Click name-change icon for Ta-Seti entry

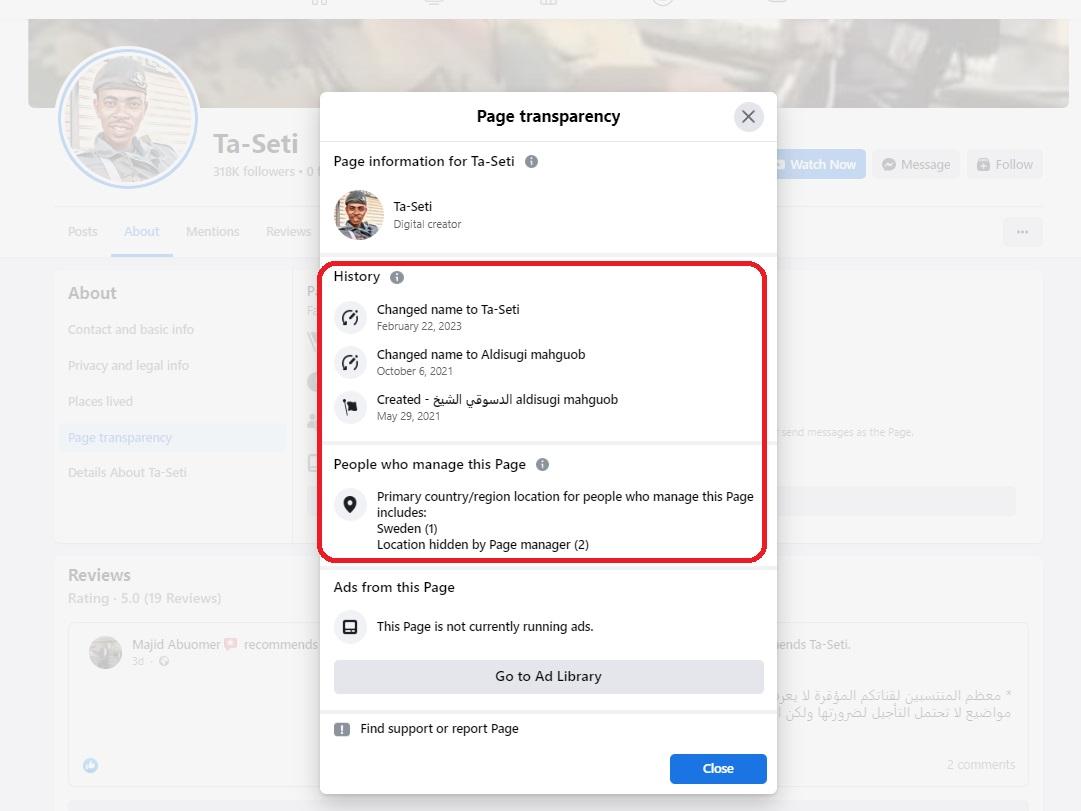coord(350,317)
